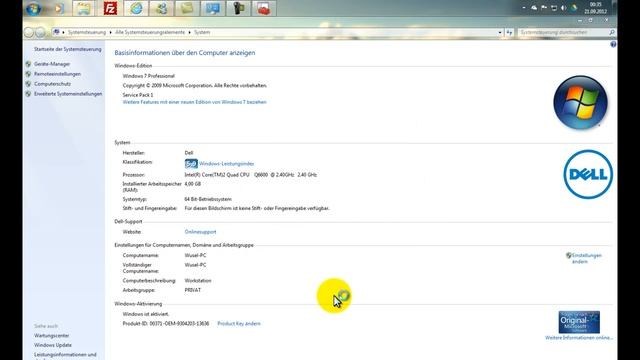
Task: Open Leistungsinformationen und tools link
Action: pyautogui.click(x=65, y=355)
